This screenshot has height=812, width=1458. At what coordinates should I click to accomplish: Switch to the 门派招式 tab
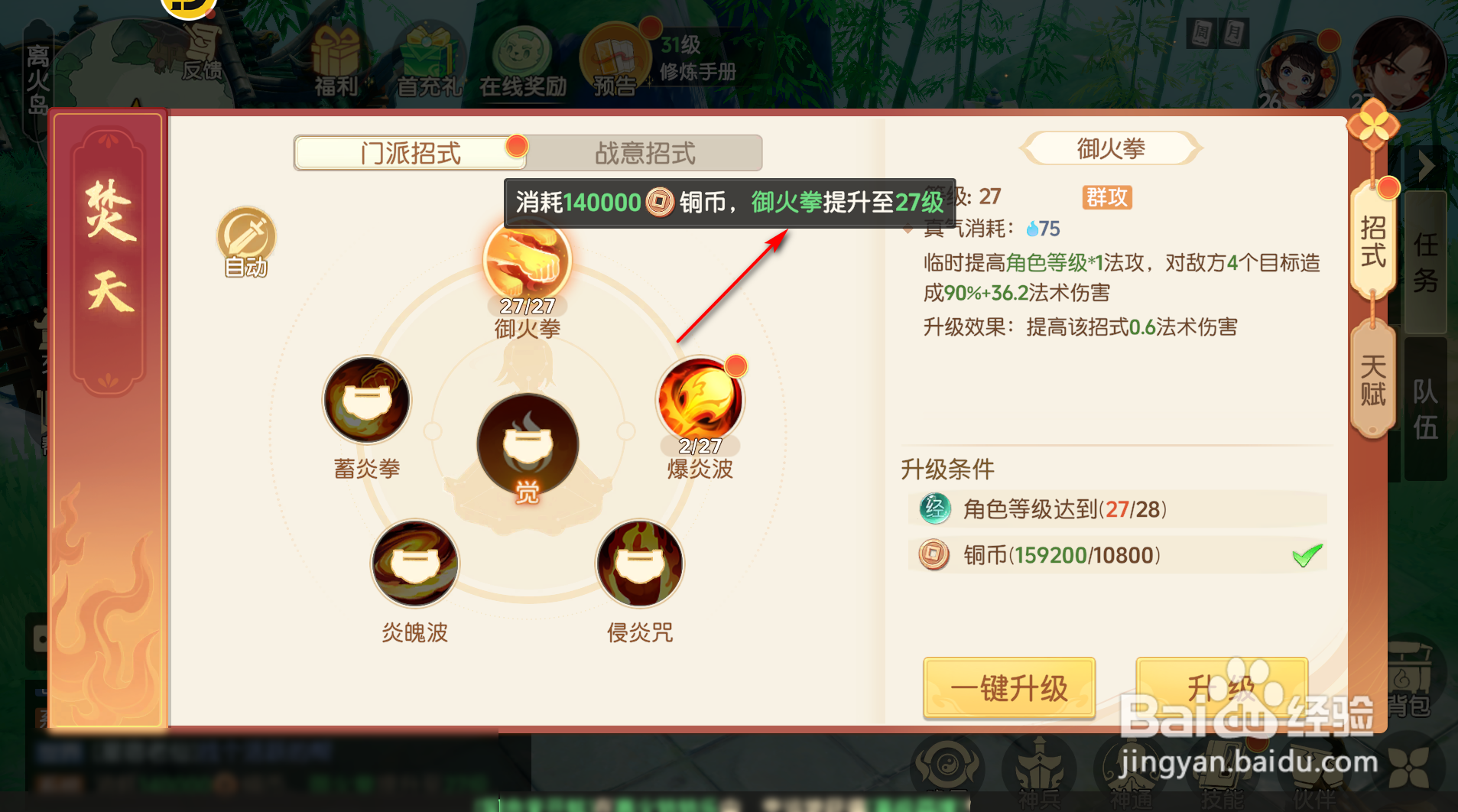pos(411,153)
